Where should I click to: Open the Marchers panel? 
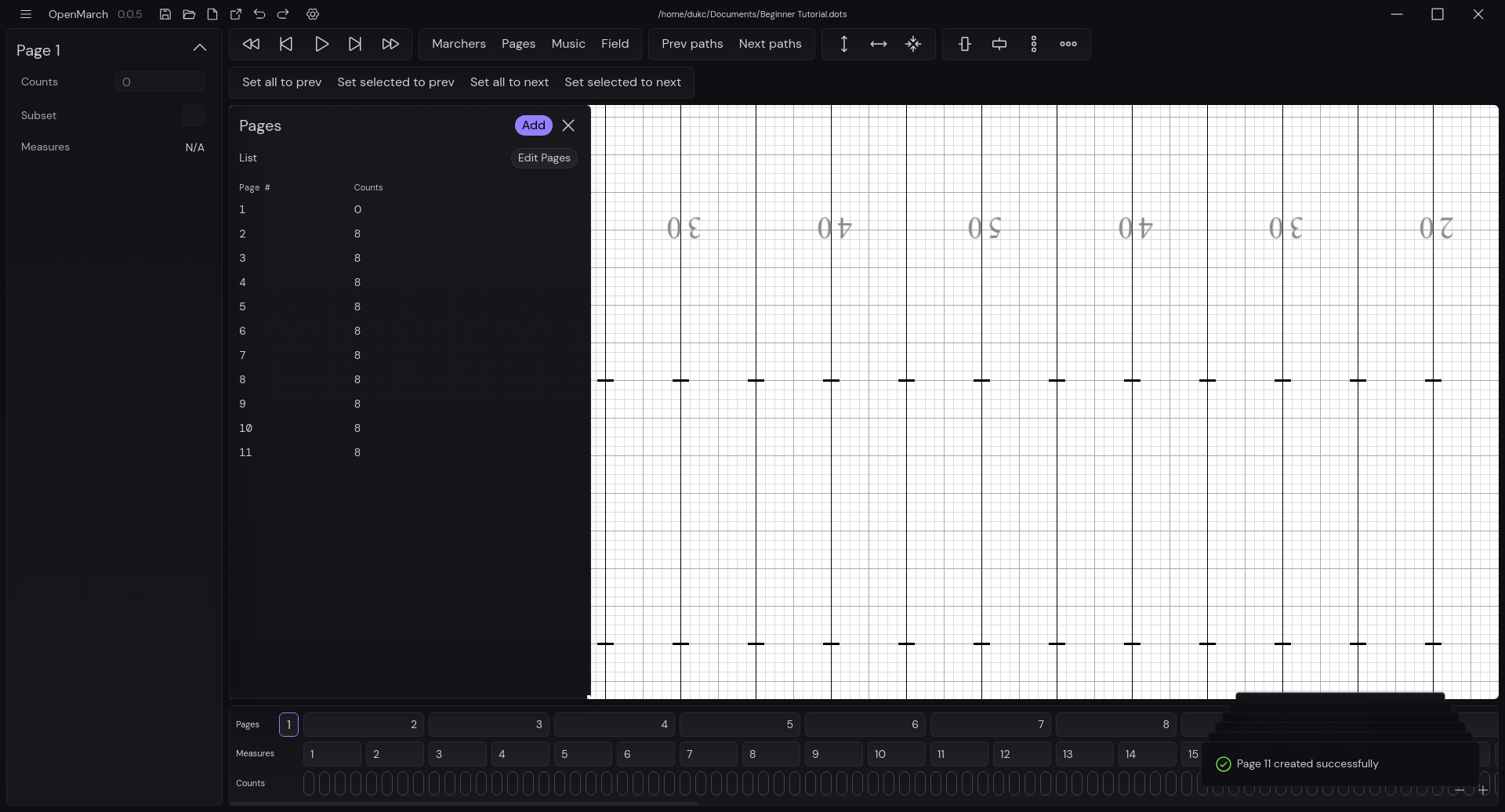[x=459, y=44]
